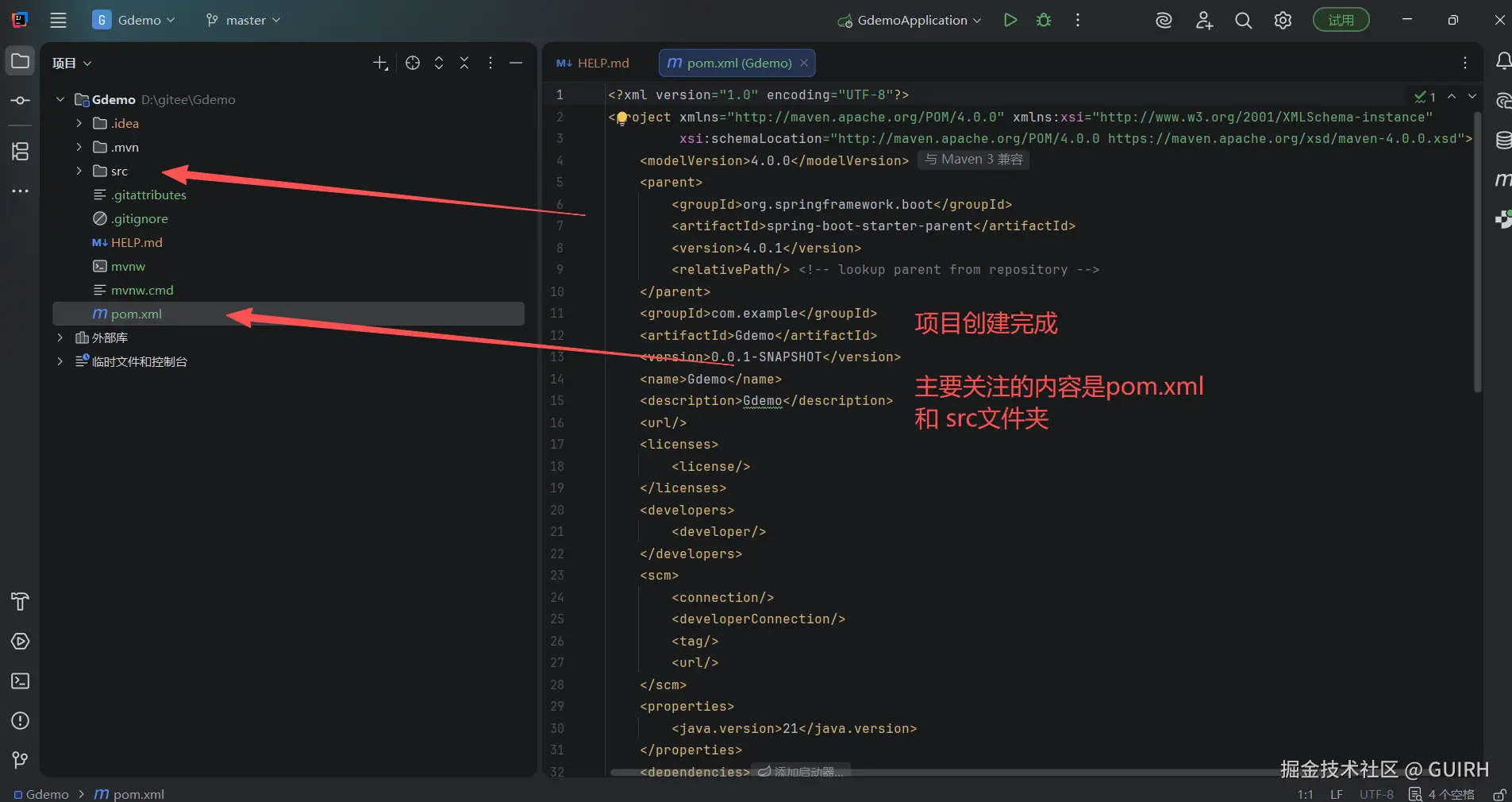Image resolution: width=1512 pixels, height=802 pixels.
Task: Open more run actions menu
Action: (x=1077, y=20)
